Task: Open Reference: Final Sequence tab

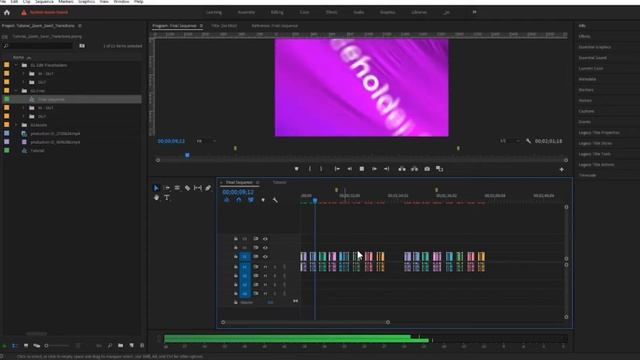Action: [275, 26]
